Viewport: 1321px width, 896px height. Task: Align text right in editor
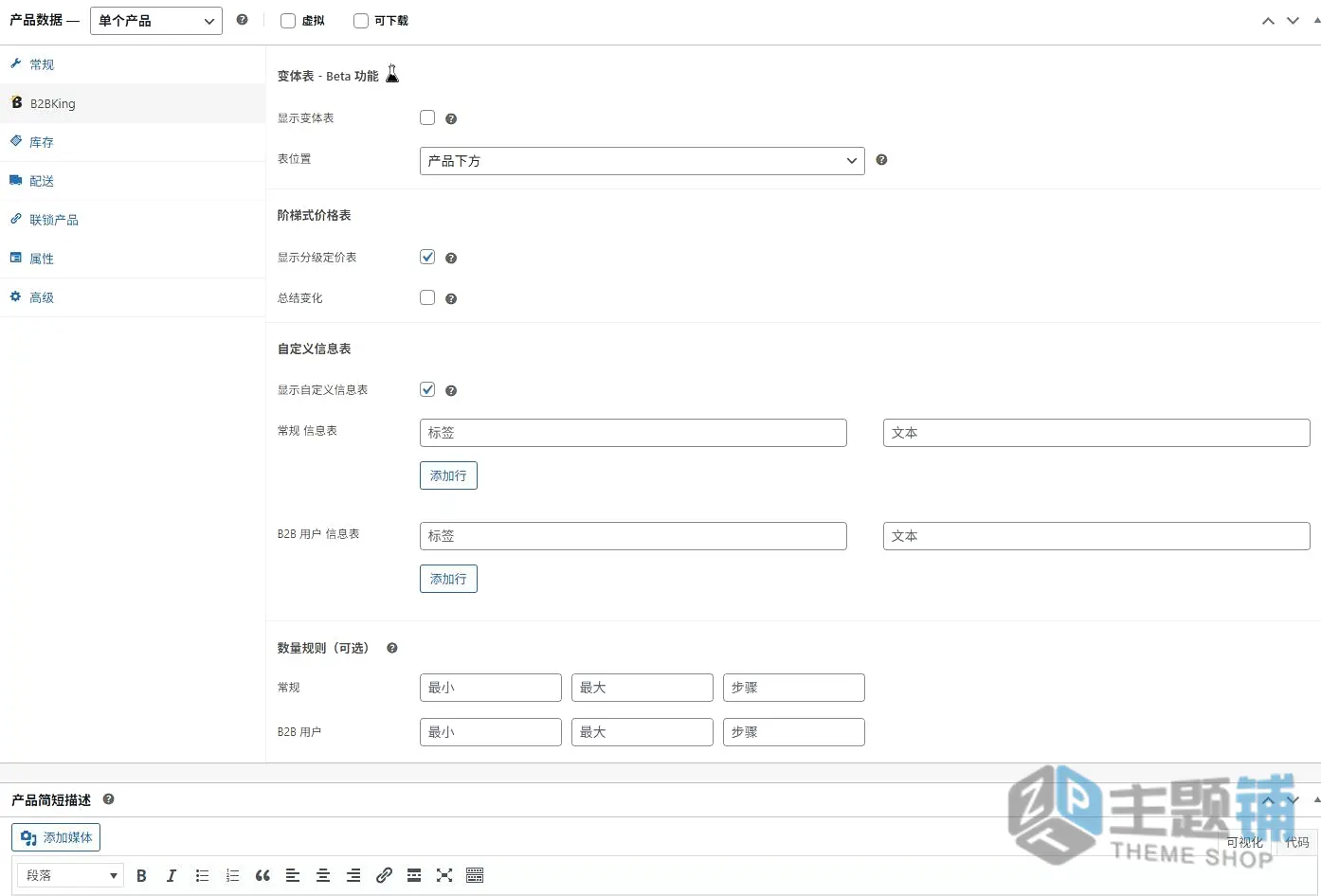(353, 875)
